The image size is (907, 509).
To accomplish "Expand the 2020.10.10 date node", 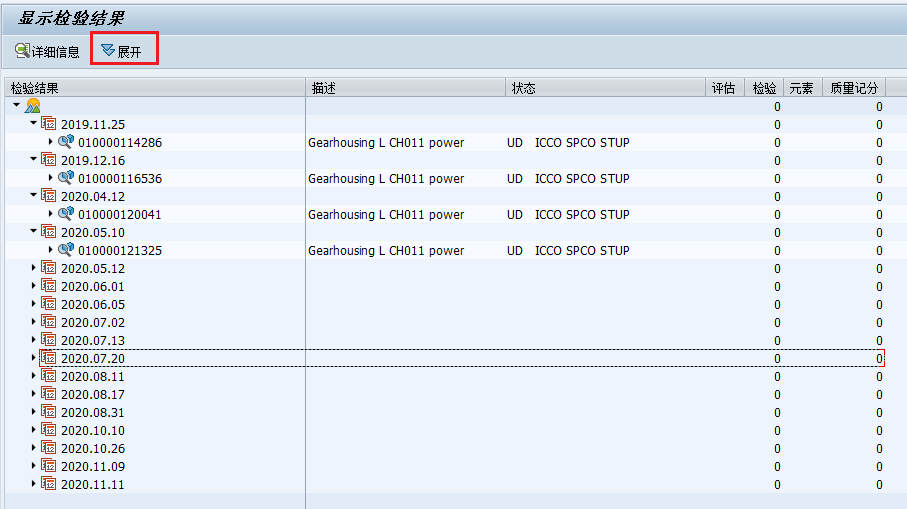I will pos(34,429).
